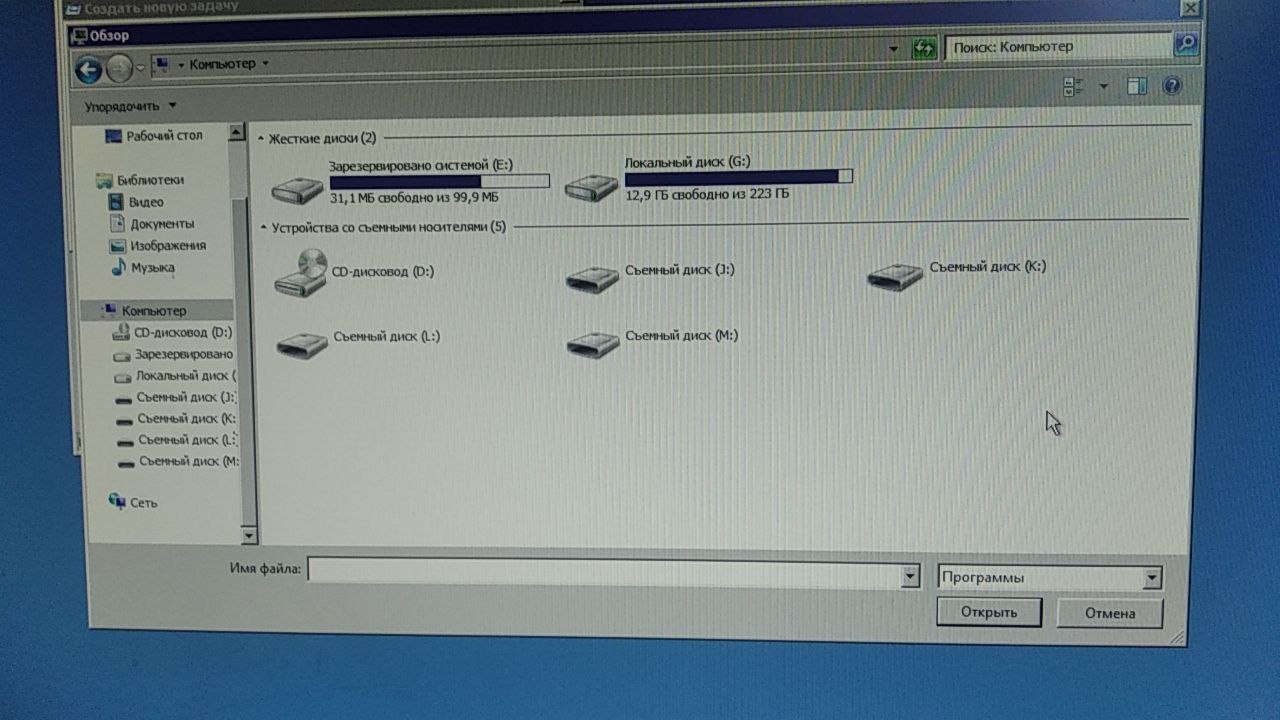Click the 'Локальный диск (G:)' drive icon
1280x720 pixels.
click(592, 187)
